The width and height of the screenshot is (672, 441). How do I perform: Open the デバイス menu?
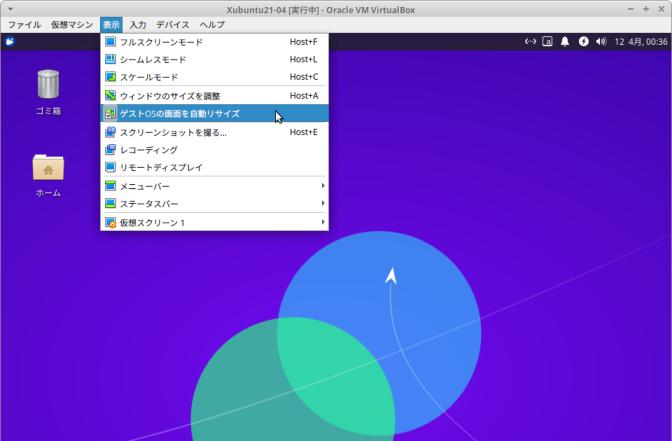coord(173,25)
